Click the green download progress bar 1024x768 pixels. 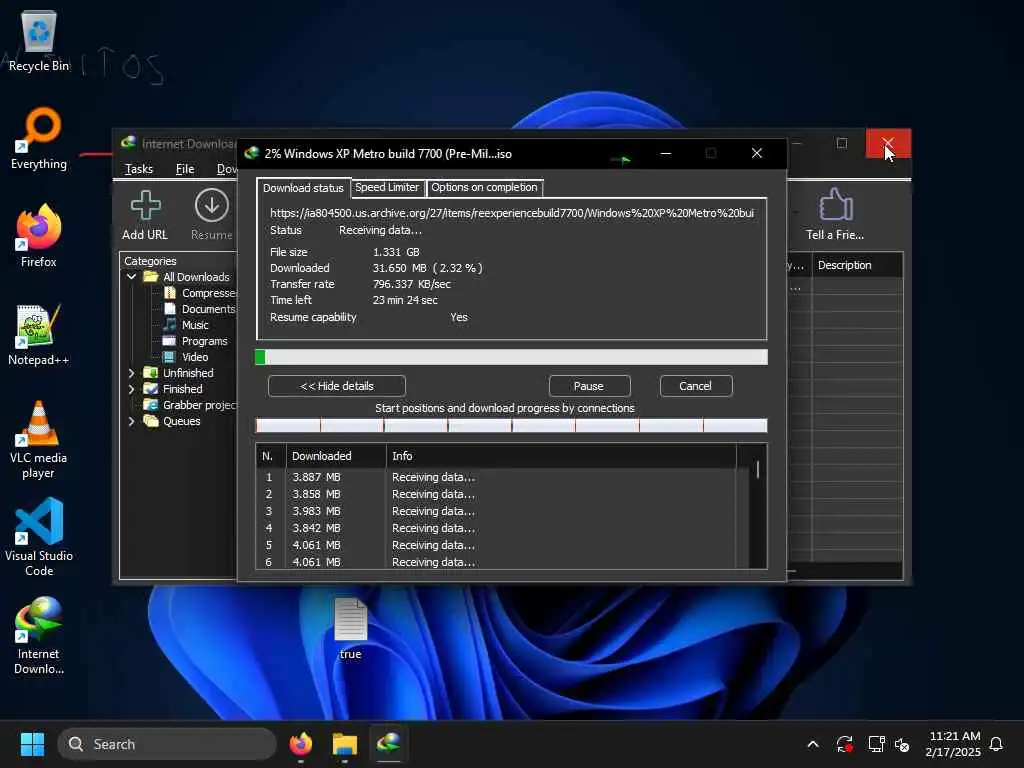tap(511, 357)
